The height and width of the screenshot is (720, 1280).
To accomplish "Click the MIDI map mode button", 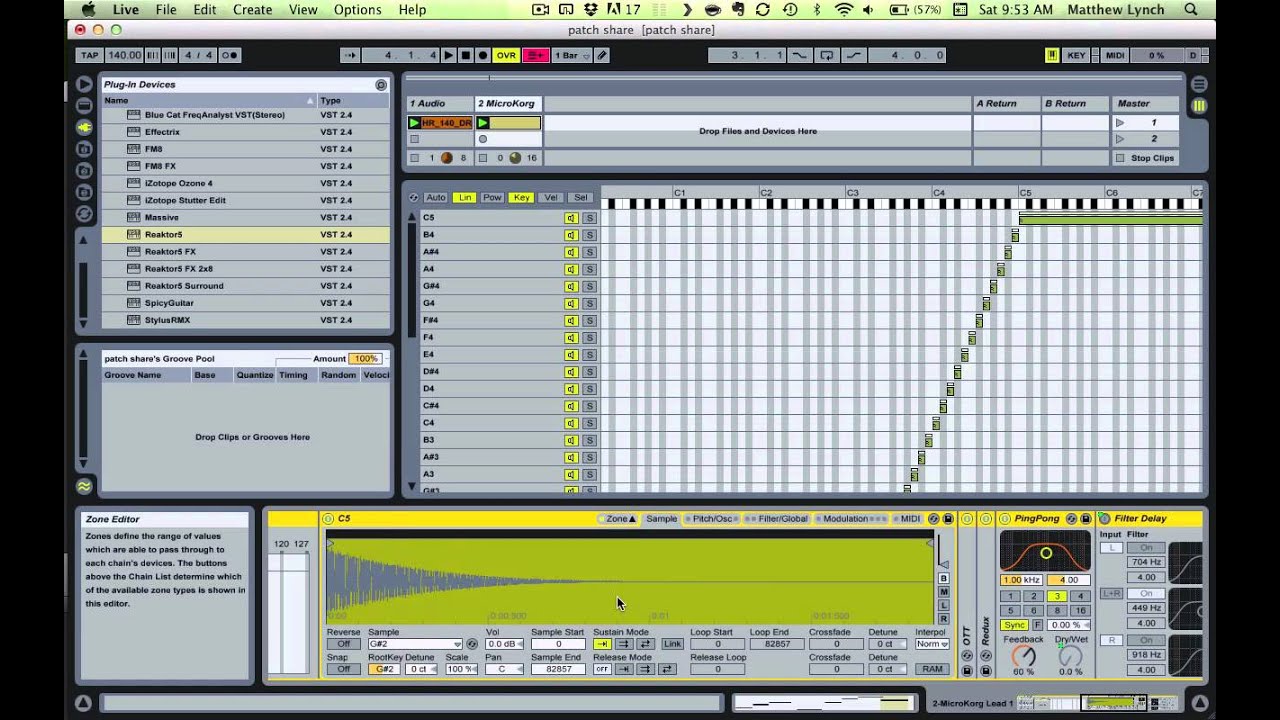I will (x=1115, y=55).
